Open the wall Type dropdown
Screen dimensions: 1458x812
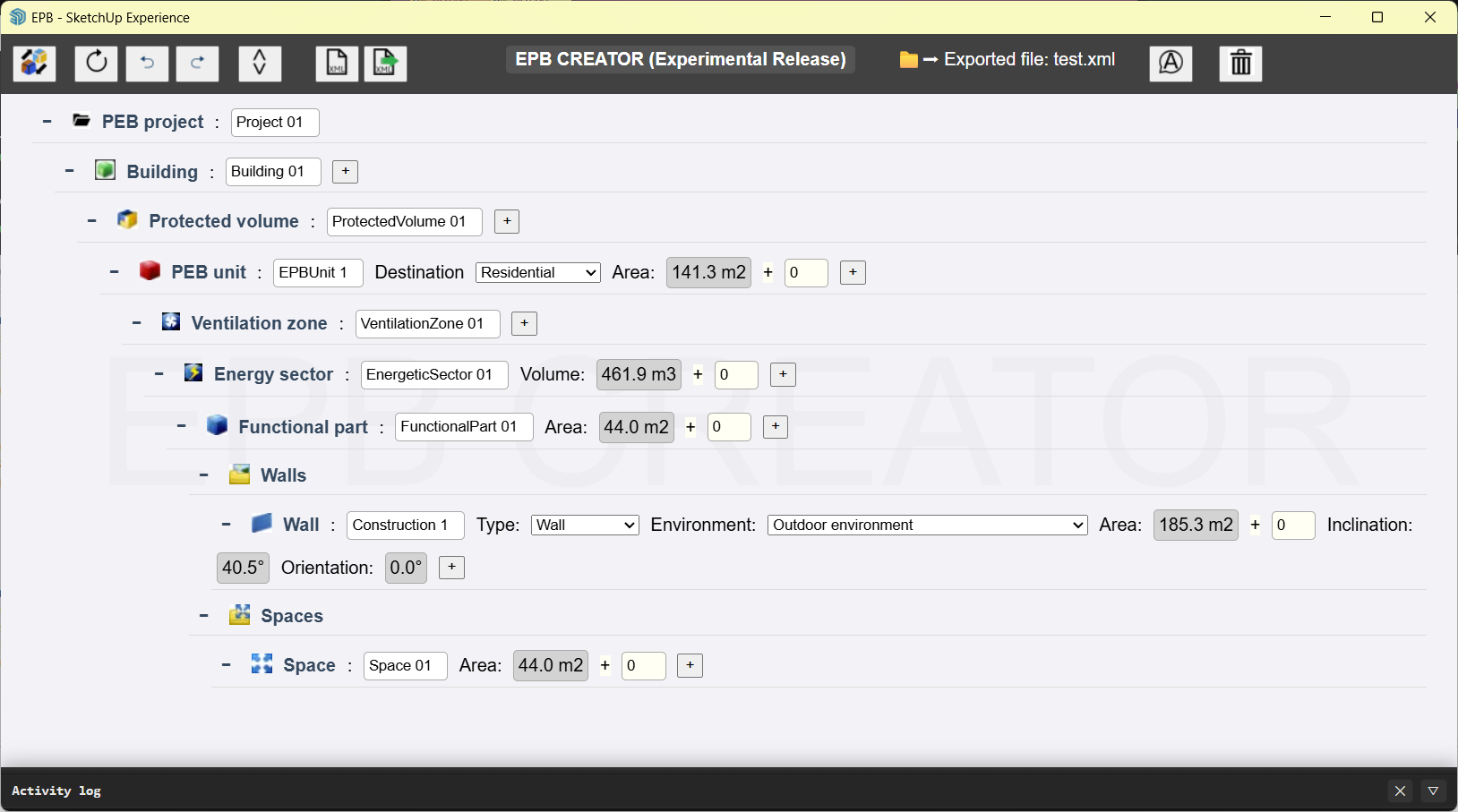tap(585, 525)
